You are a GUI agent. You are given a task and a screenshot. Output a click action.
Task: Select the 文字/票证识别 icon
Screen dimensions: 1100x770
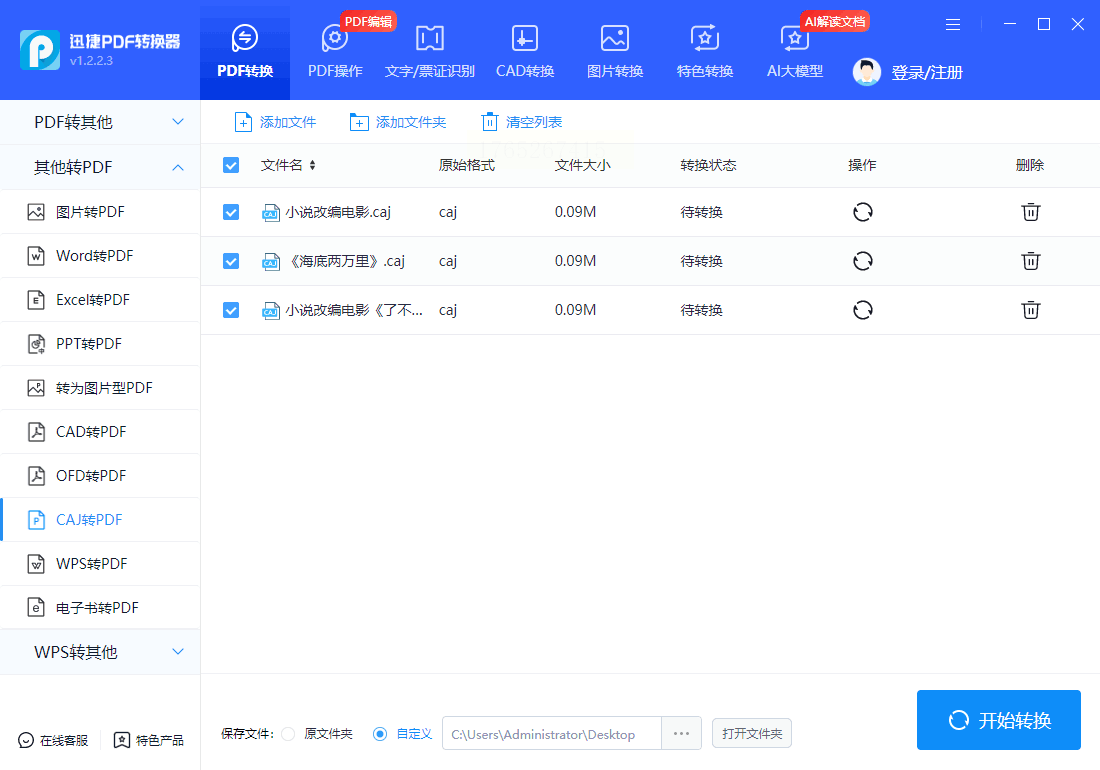[429, 40]
